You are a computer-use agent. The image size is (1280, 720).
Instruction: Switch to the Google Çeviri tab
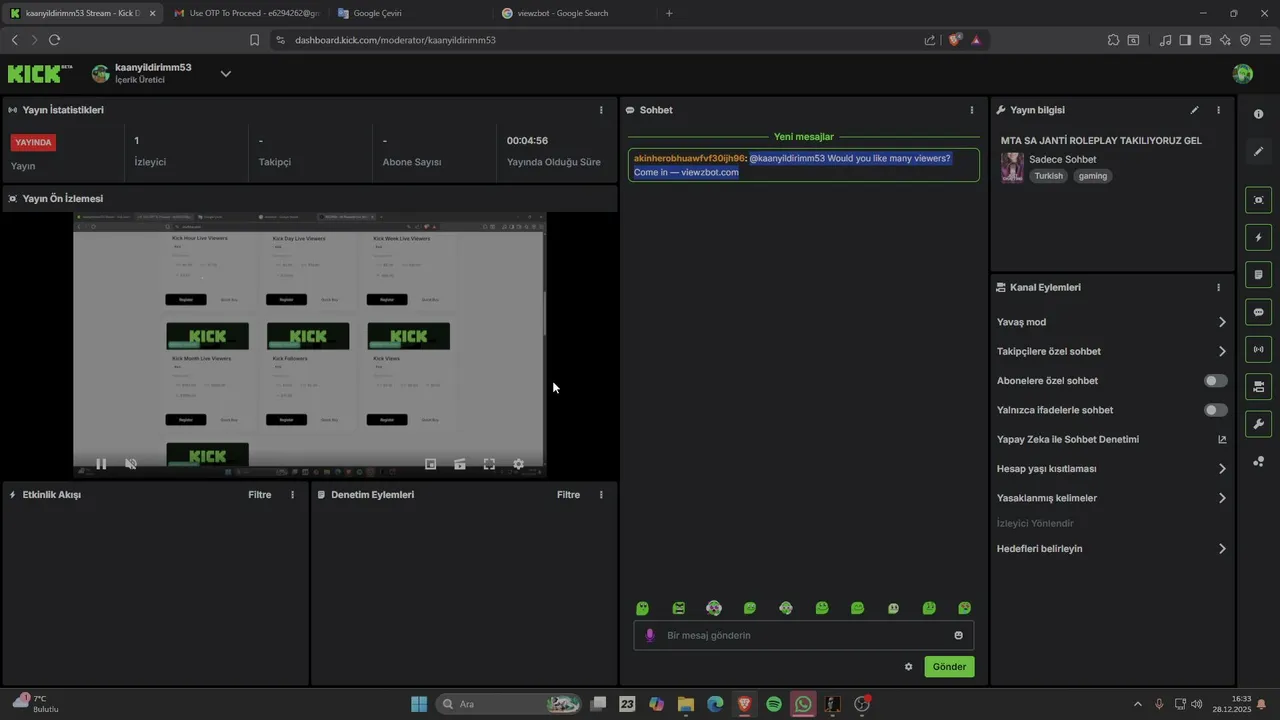pyautogui.click(x=410, y=13)
